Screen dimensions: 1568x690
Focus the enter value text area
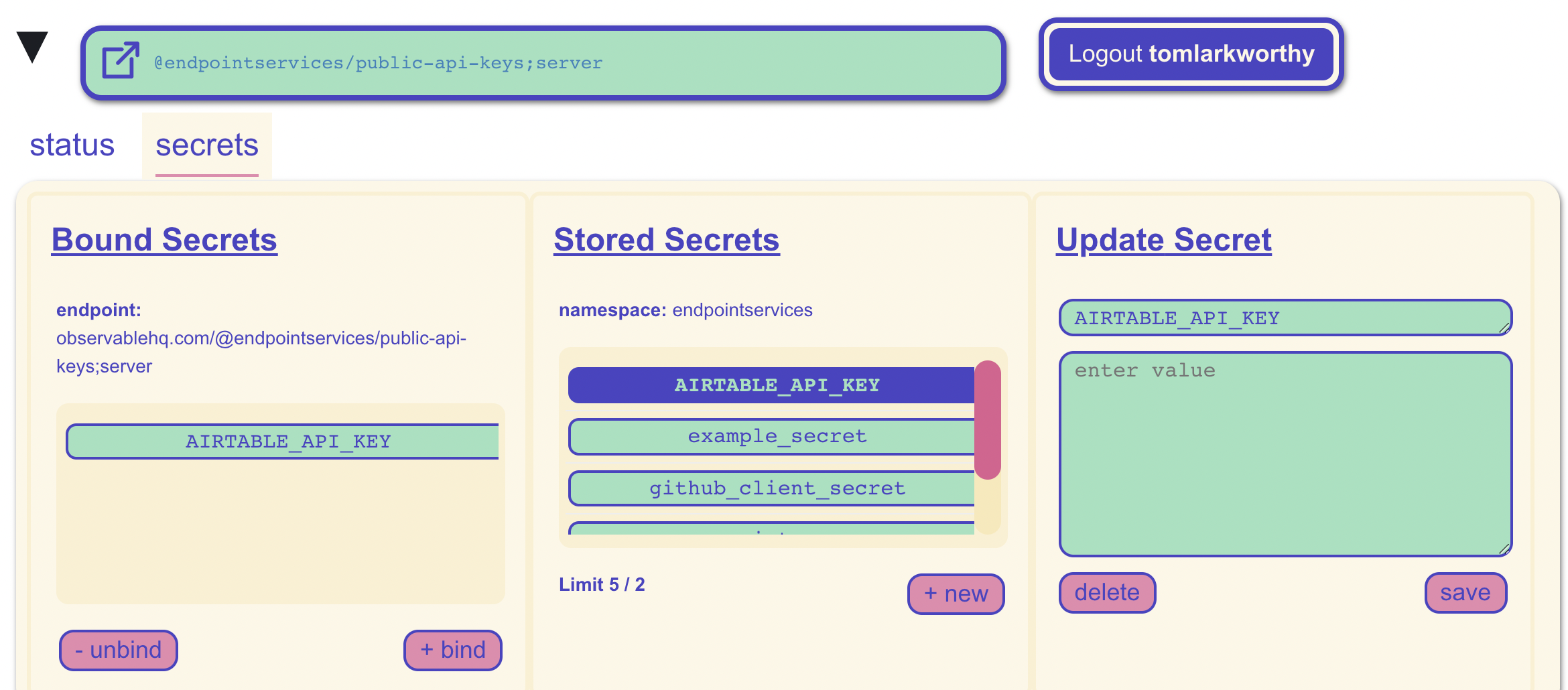[1283, 454]
